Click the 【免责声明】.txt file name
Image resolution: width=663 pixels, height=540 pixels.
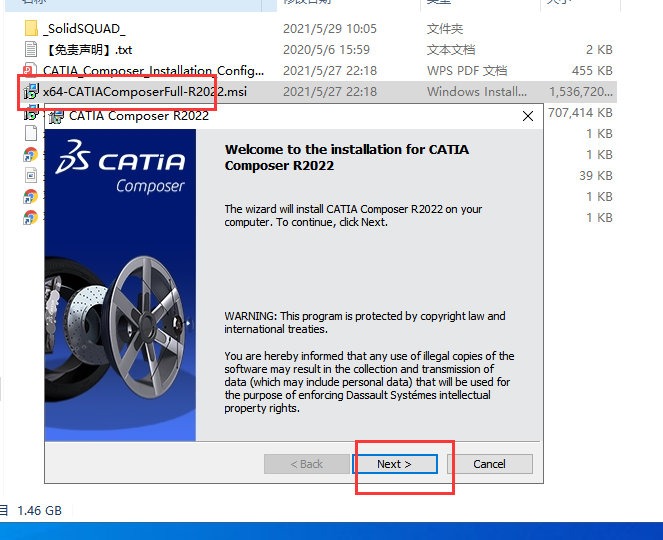coord(88,50)
